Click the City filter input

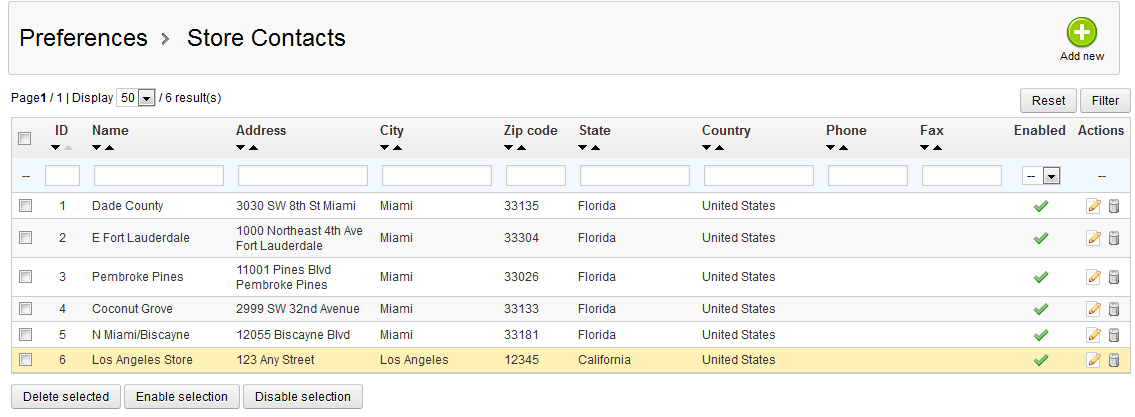436,176
